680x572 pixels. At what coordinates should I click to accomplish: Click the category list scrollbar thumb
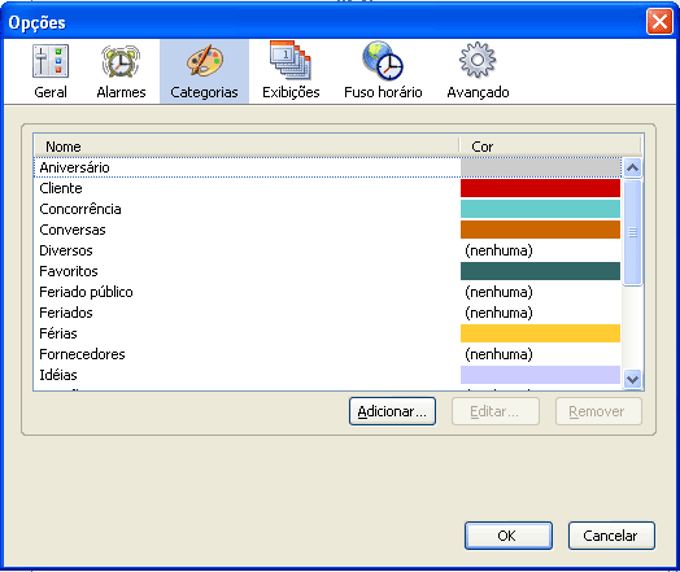pyautogui.click(x=633, y=232)
